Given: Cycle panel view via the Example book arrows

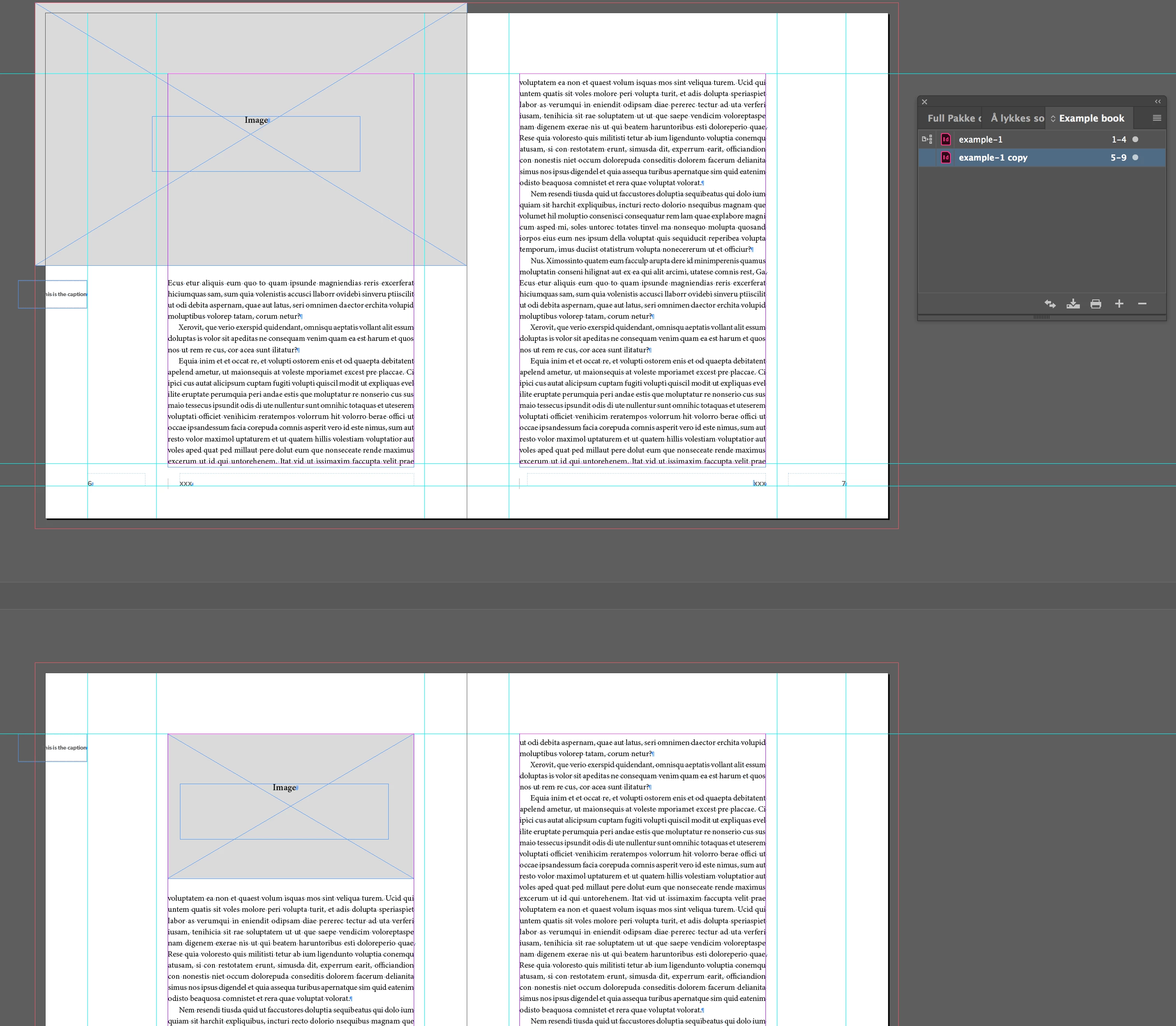Looking at the screenshot, I should 1053,119.
